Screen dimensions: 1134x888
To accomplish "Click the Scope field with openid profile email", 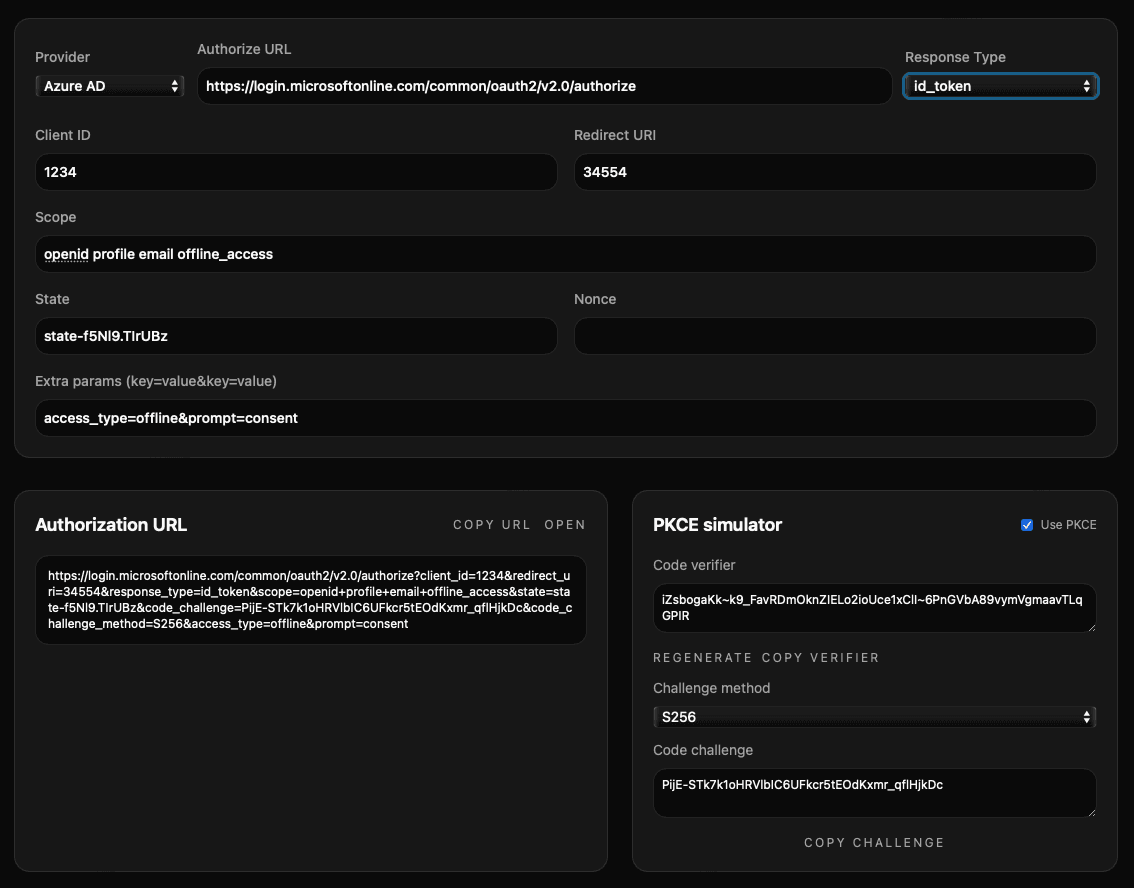I will coord(566,254).
